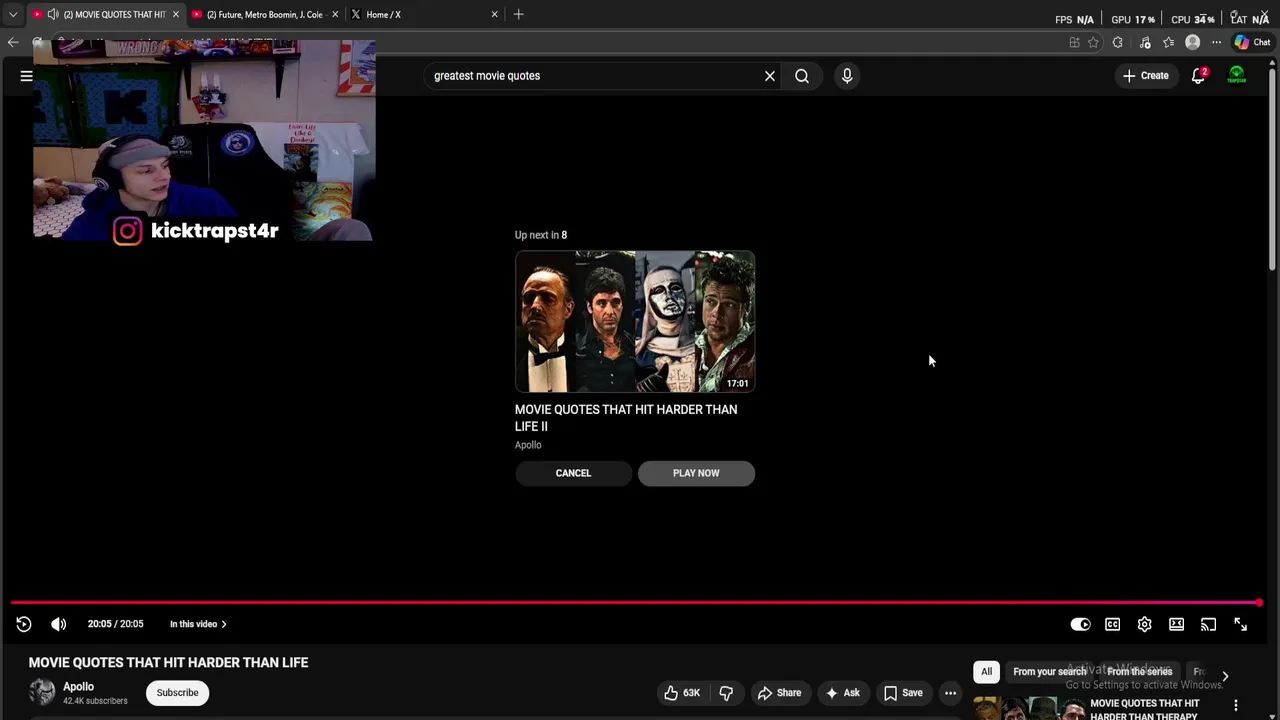The height and width of the screenshot is (720, 1280).
Task: Open the browser tab search dropdown
Action: [x=13, y=14]
